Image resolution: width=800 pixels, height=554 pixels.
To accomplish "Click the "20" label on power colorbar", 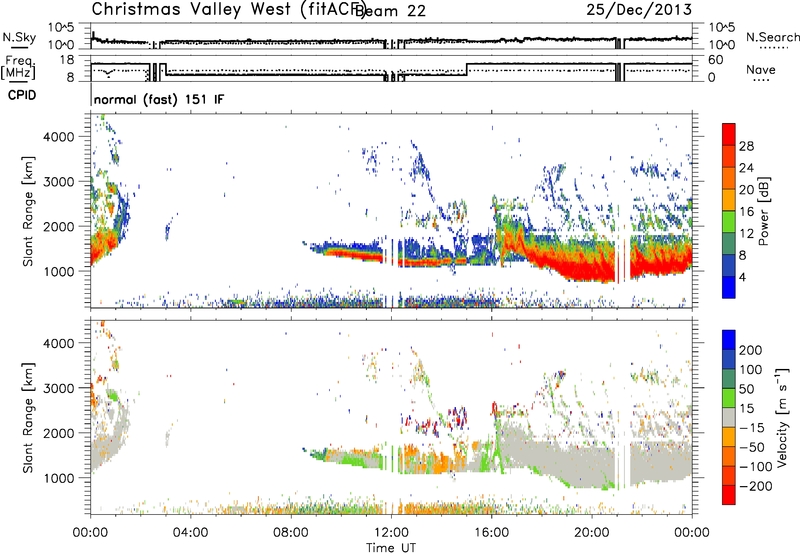I will pos(746,190).
